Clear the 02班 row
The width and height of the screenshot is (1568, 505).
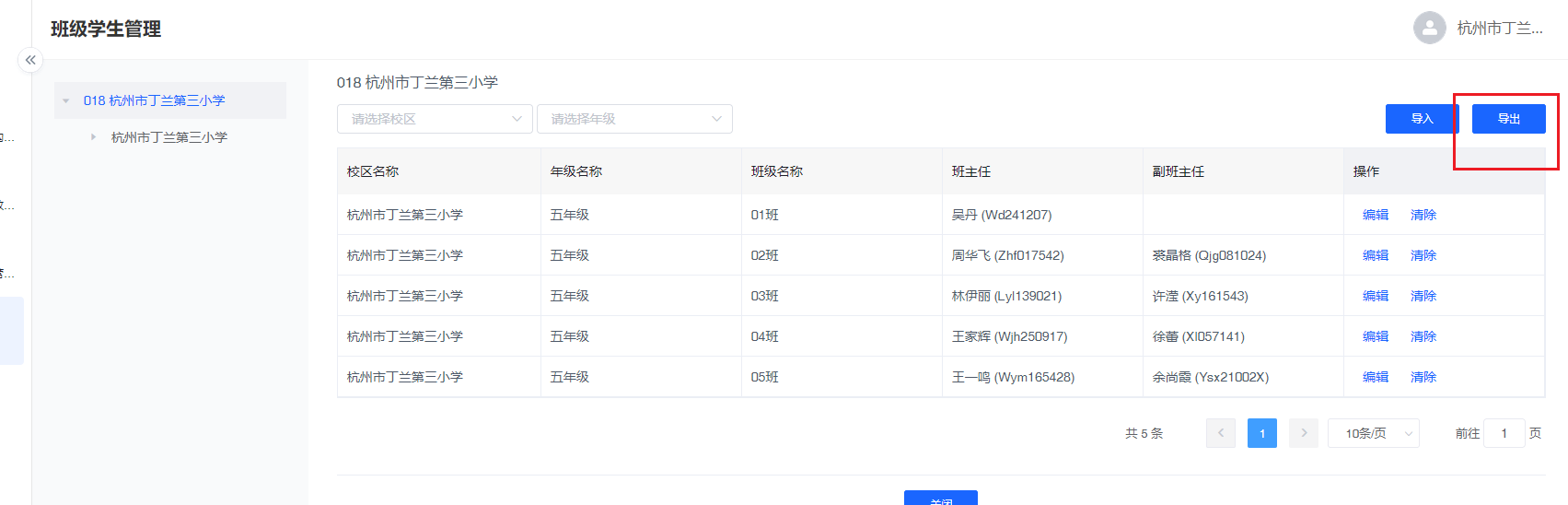point(1423,255)
